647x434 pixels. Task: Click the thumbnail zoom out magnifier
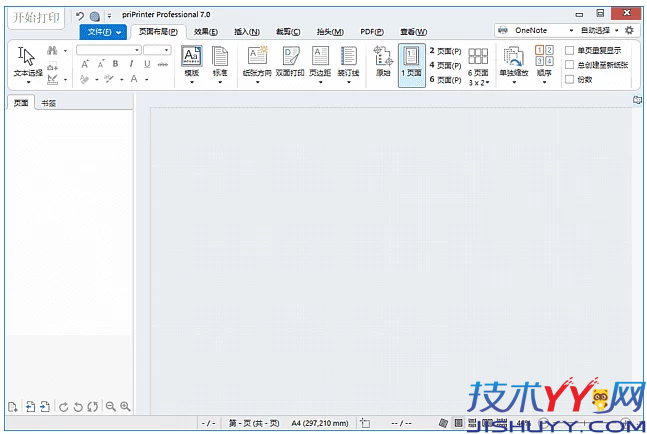pos(111,407)
